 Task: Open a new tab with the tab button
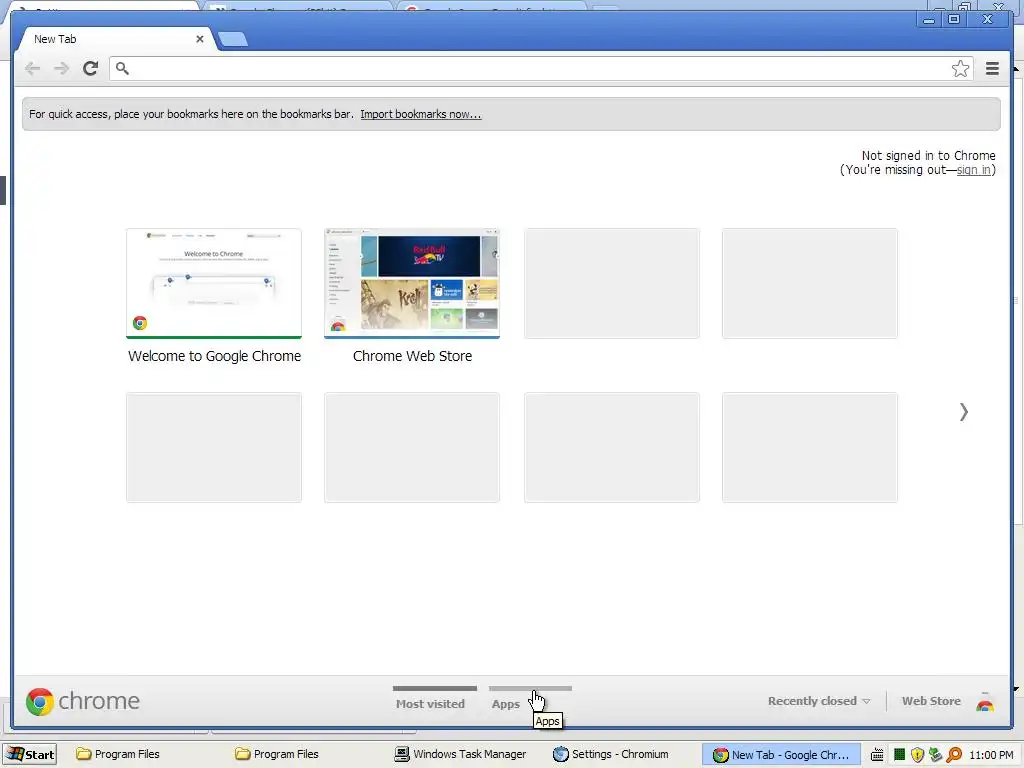click(x=233, y=39)
